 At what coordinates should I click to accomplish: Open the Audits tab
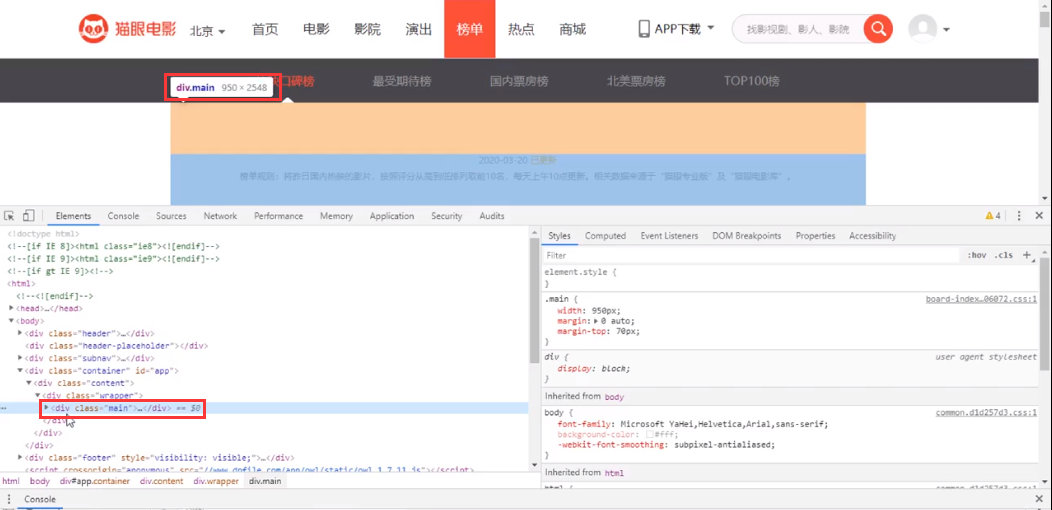pyautogui.click(x=492, y=216)
